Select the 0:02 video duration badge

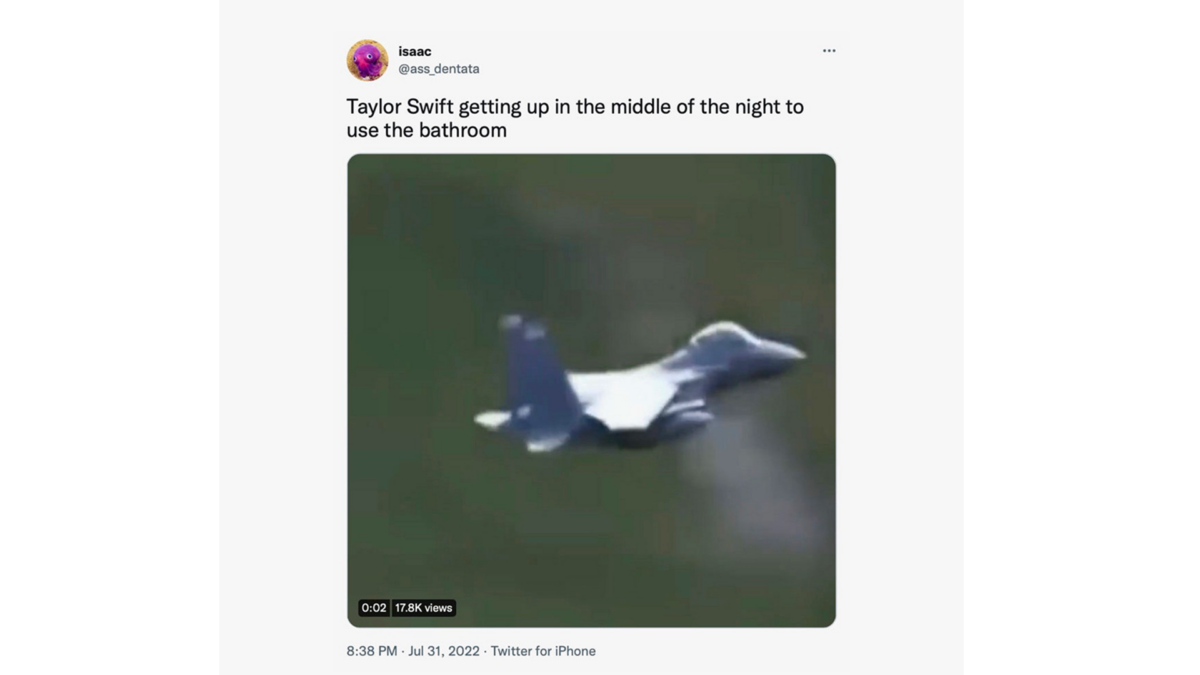[x=374, y=608]
